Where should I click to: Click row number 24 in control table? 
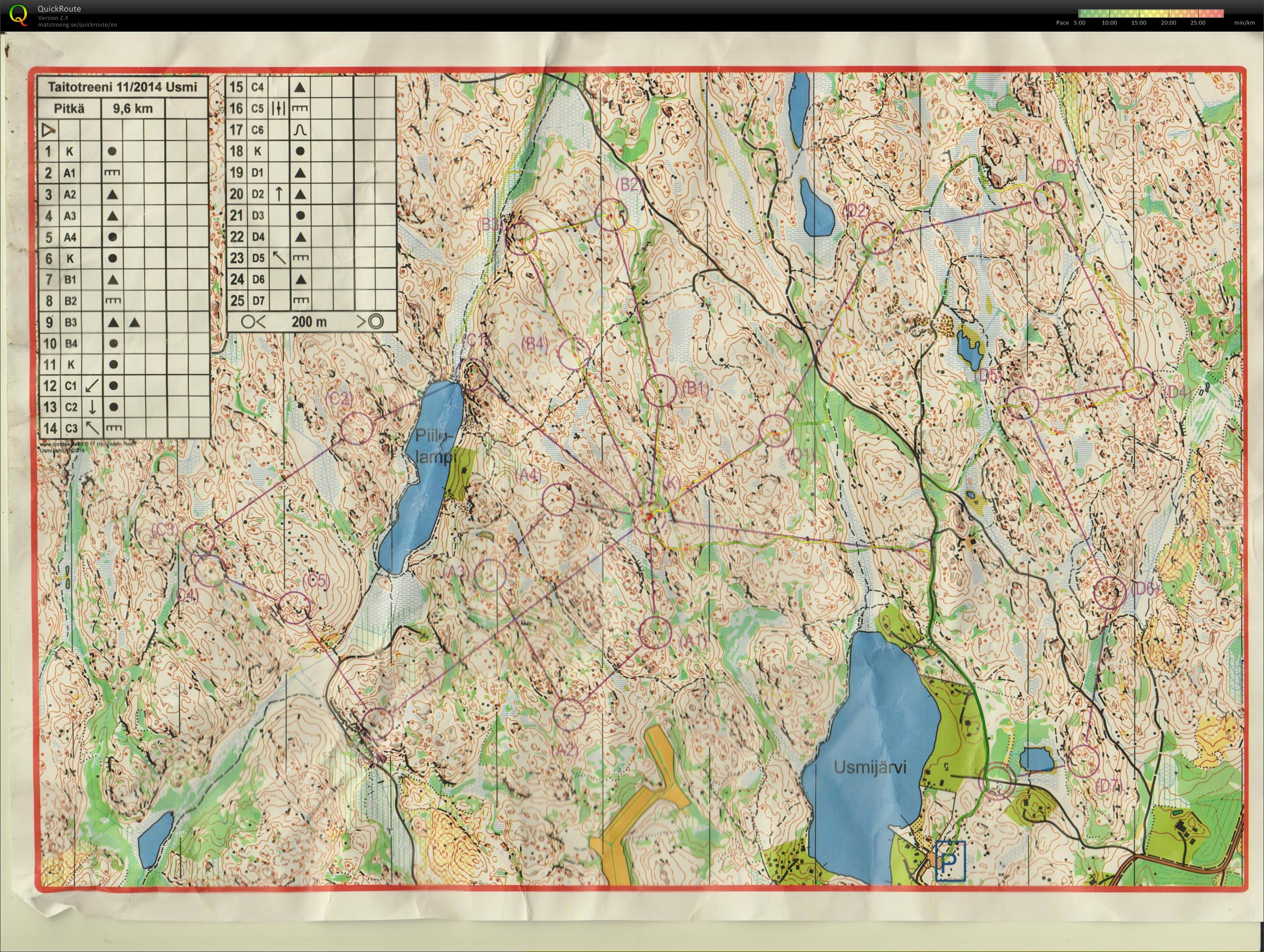tap(237, 279)
